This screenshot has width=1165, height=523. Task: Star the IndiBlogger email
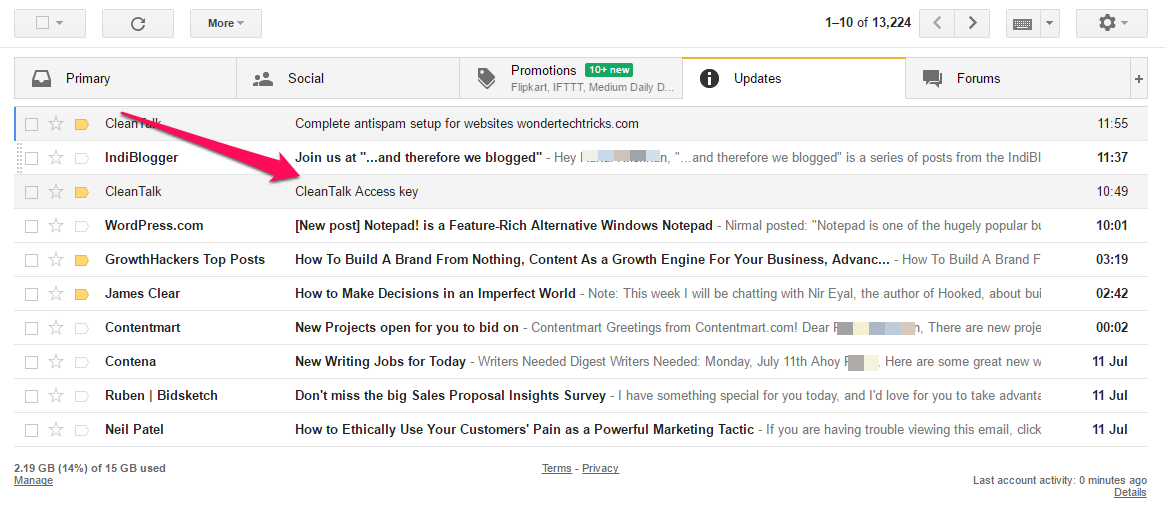[56, 157]
